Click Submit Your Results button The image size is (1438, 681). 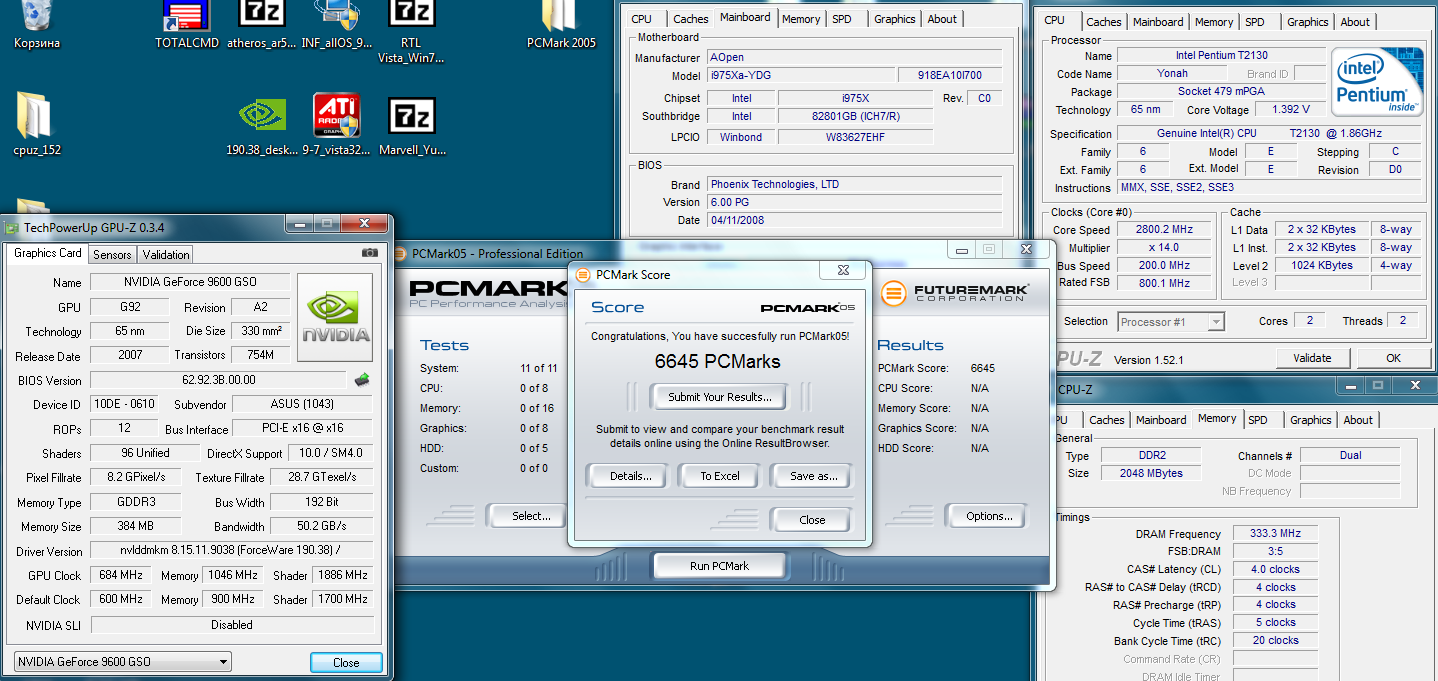[720, 397]
